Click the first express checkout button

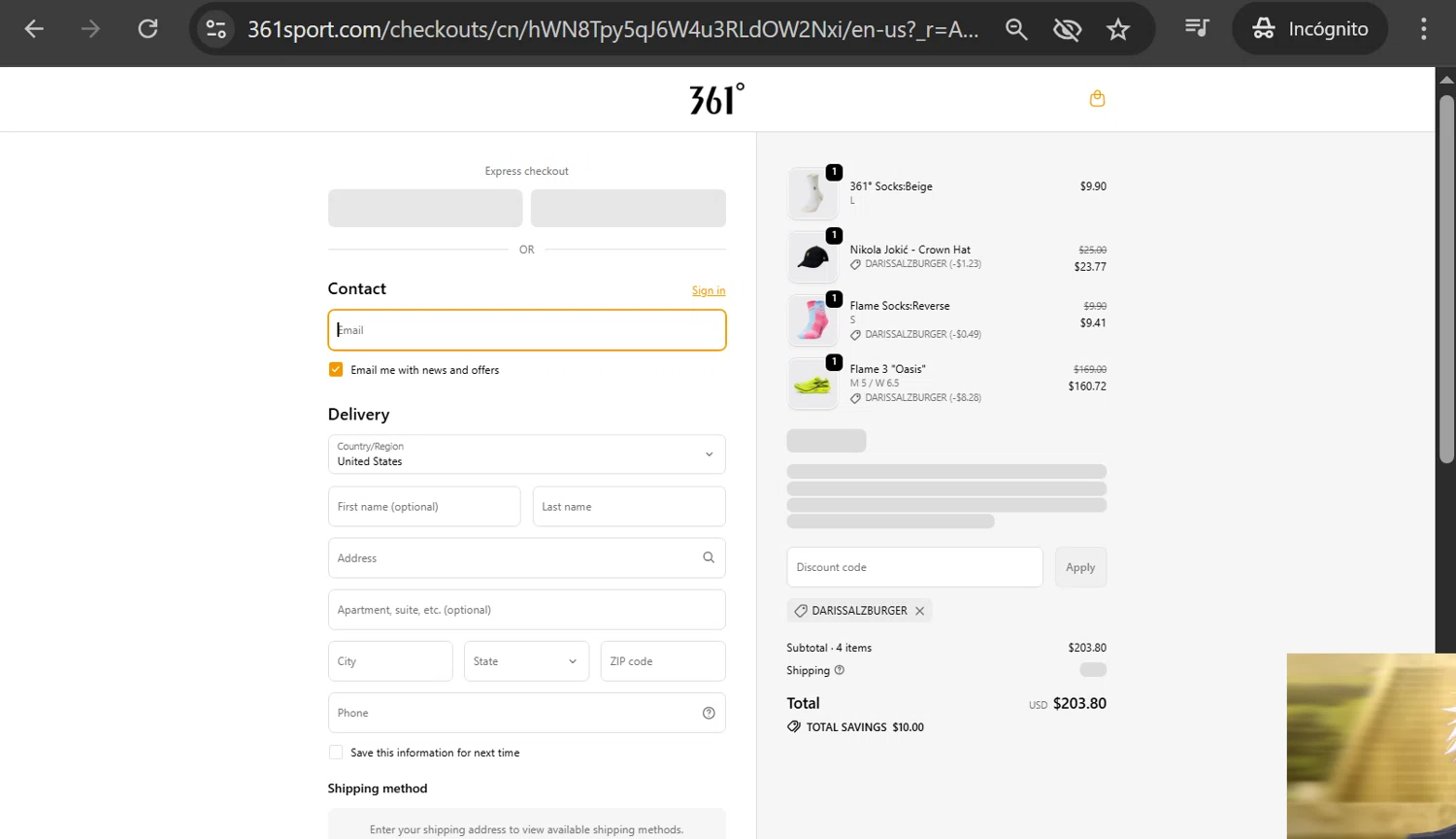click(425, 208)
